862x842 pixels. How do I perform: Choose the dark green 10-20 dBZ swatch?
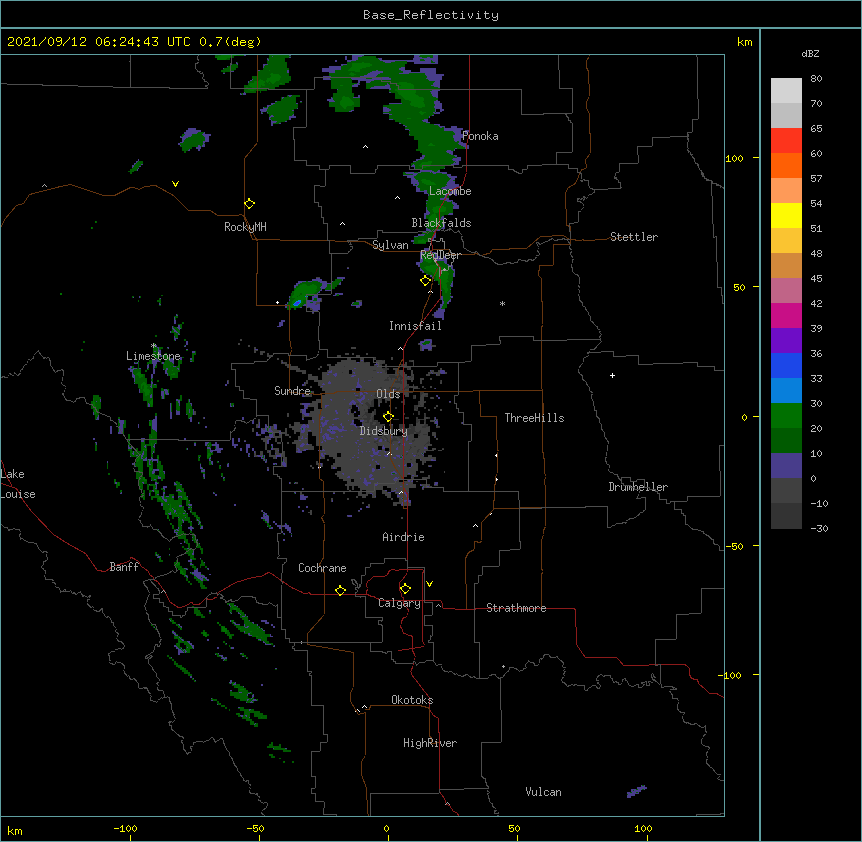pyautogui.click(x=786, y=441)
